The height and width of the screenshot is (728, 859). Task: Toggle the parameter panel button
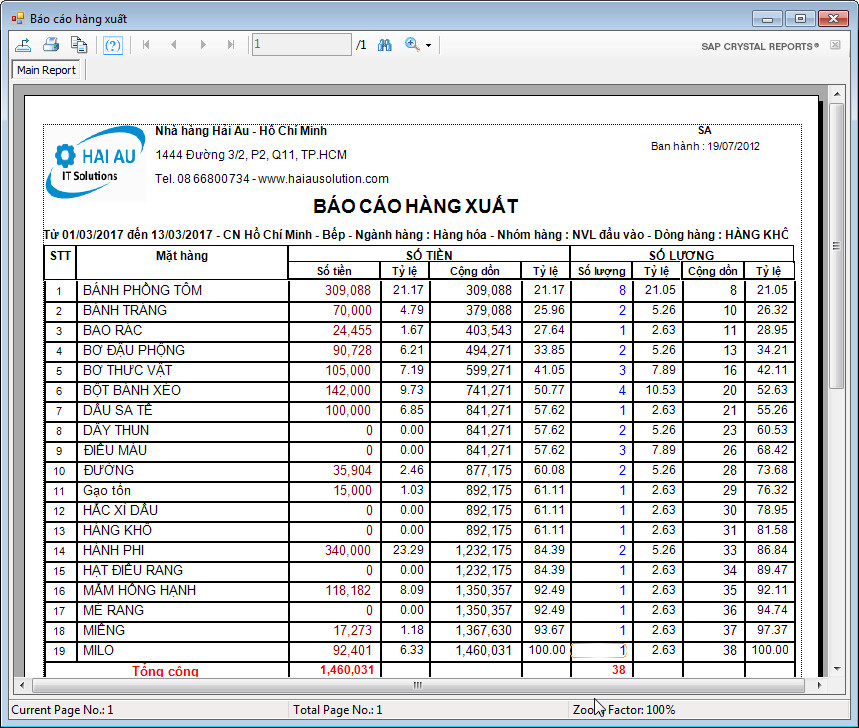(112, 45)
